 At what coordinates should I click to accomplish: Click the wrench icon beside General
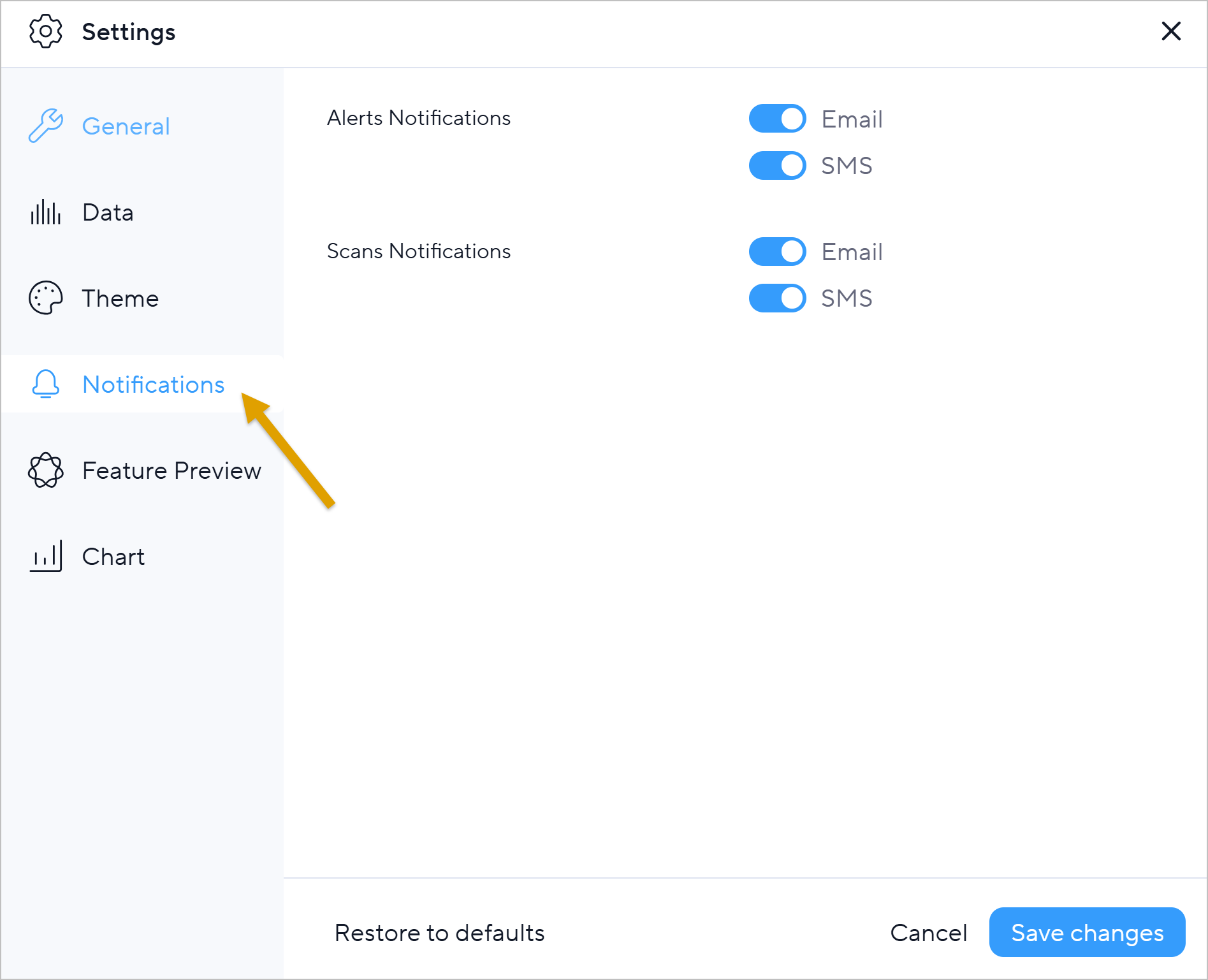(x=46, y=126)
